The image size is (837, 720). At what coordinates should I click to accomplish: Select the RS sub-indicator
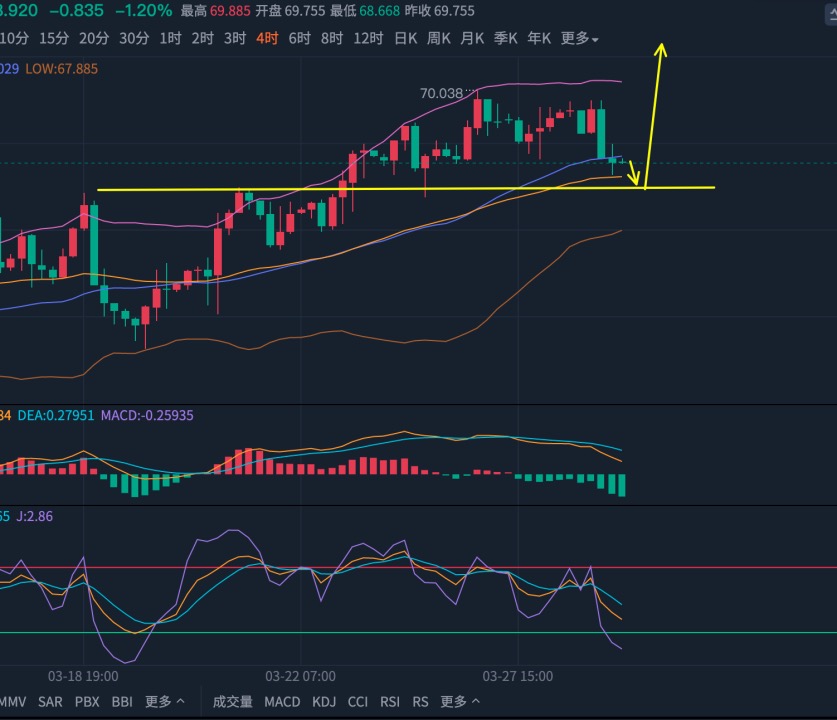(421, 702)
